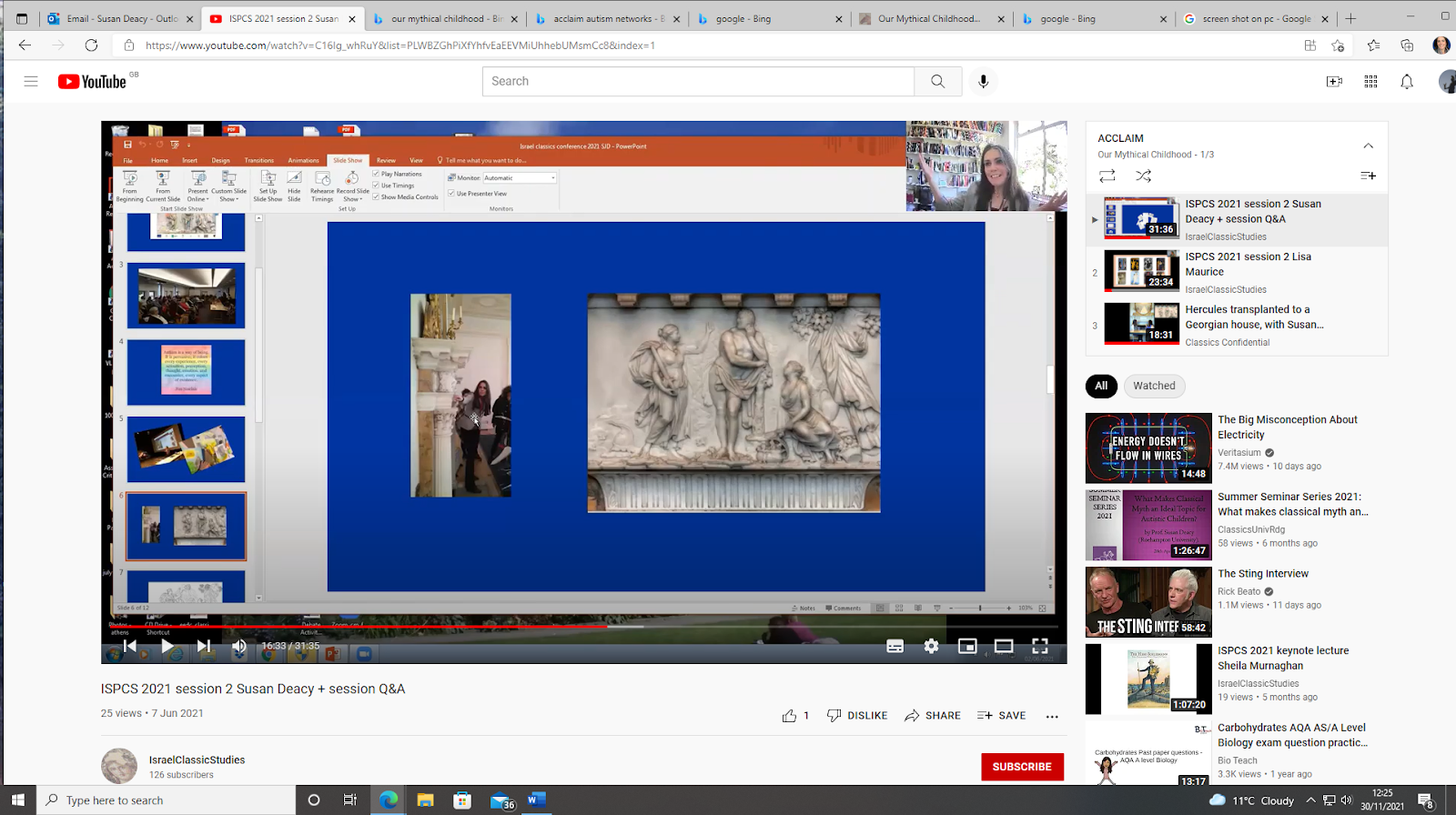Screen dimensions: 1456x815
Task: Enter full screen mode
Action: [x=1040, y=646]
